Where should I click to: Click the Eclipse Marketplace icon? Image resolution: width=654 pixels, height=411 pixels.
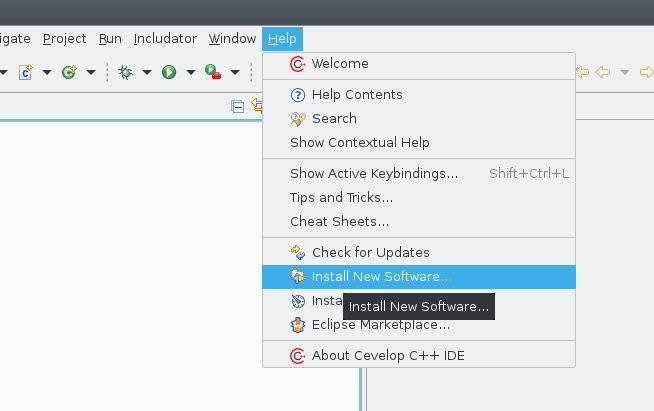tap(298, 325)
